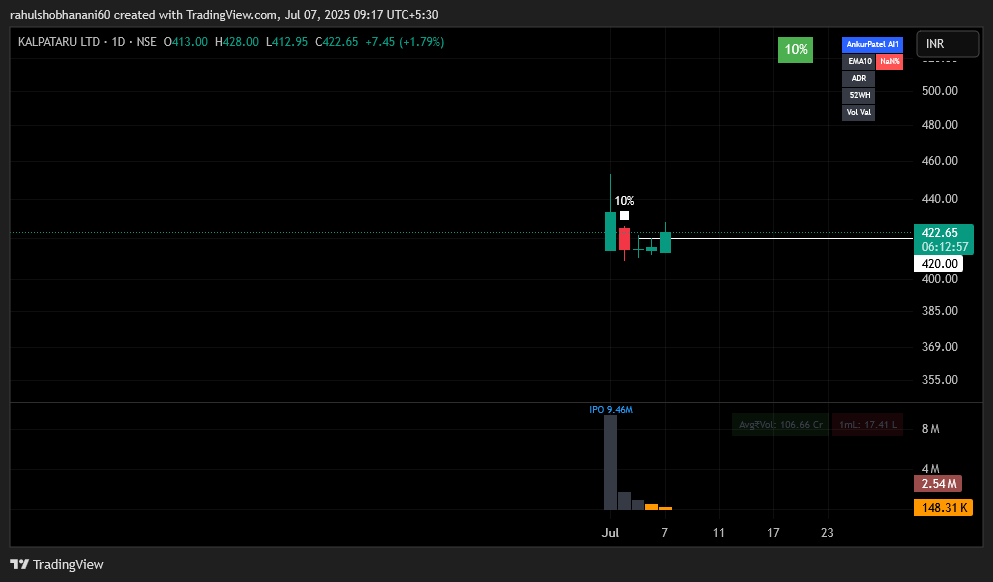
Task: Select the latest green candle at Jul 7
Action: pyautogui.click(x=666, y=243)
